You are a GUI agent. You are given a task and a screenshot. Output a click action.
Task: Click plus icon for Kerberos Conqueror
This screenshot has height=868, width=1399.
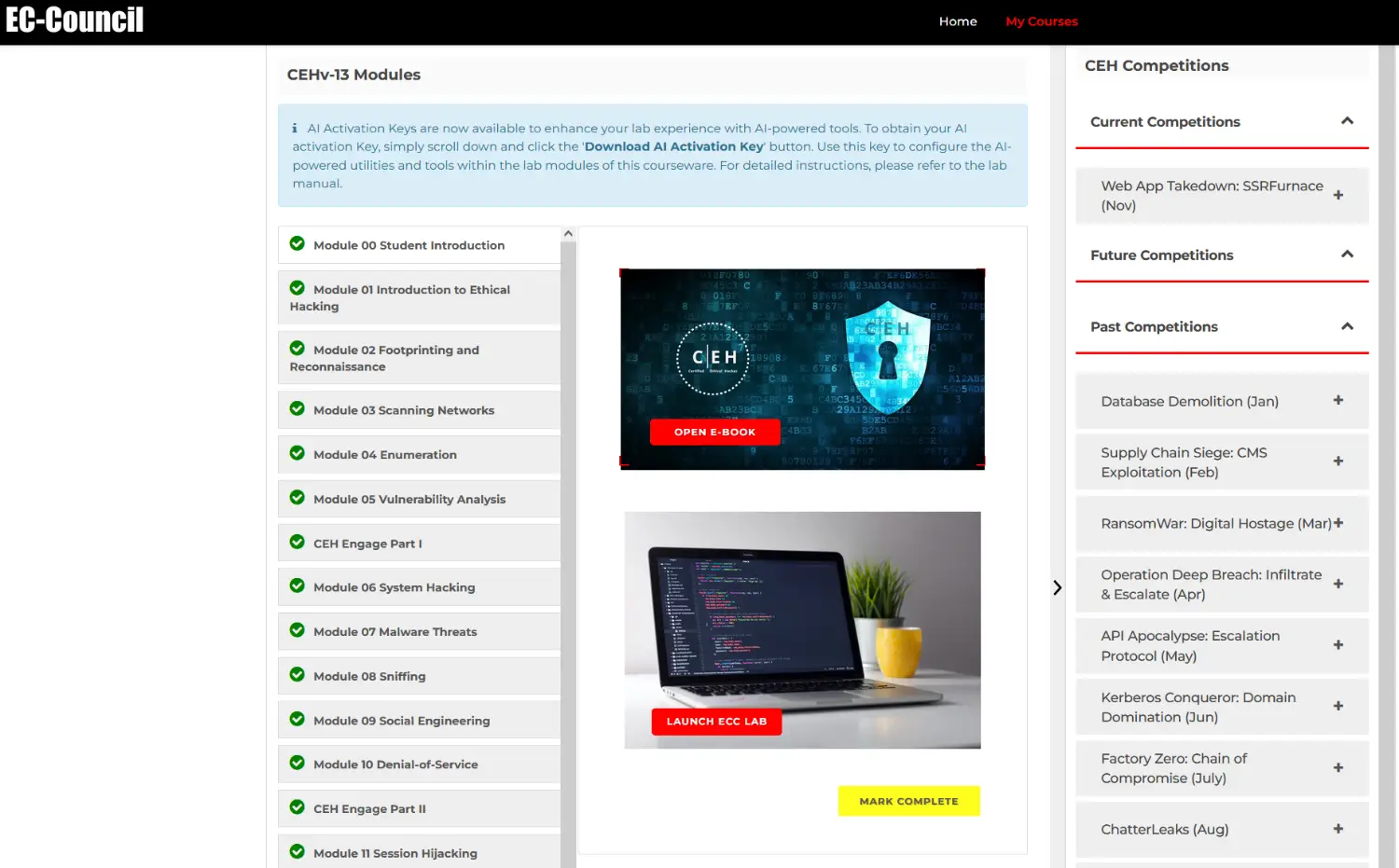(1337, 707)
